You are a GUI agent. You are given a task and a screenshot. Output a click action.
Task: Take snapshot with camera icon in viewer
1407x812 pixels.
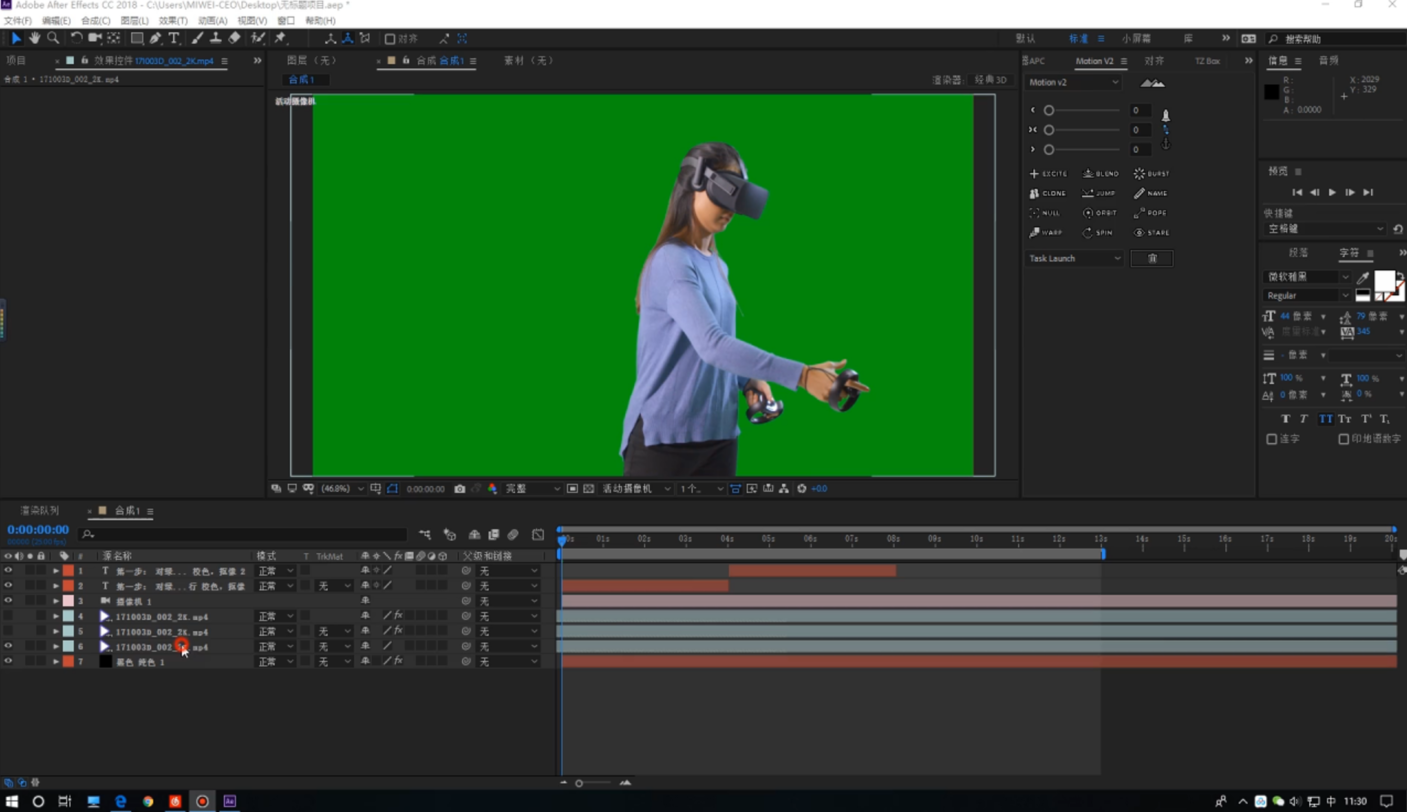tap(460, 489)
